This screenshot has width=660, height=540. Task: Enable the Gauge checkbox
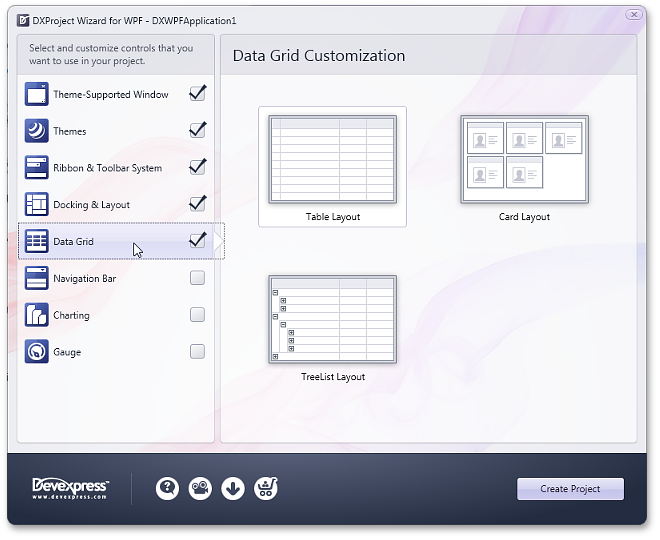[197, 351]
